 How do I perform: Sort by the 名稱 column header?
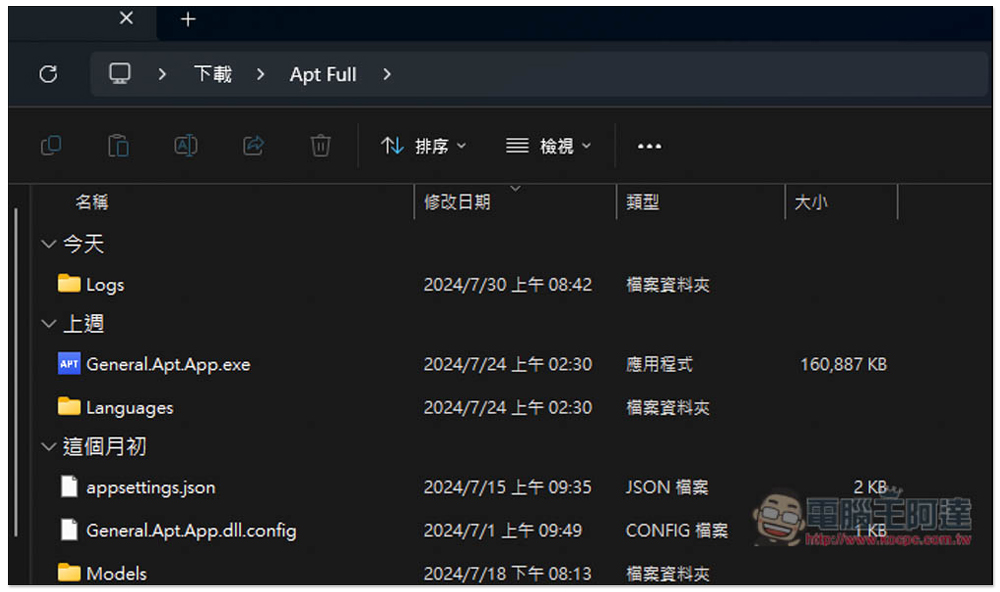coord(92,202)
